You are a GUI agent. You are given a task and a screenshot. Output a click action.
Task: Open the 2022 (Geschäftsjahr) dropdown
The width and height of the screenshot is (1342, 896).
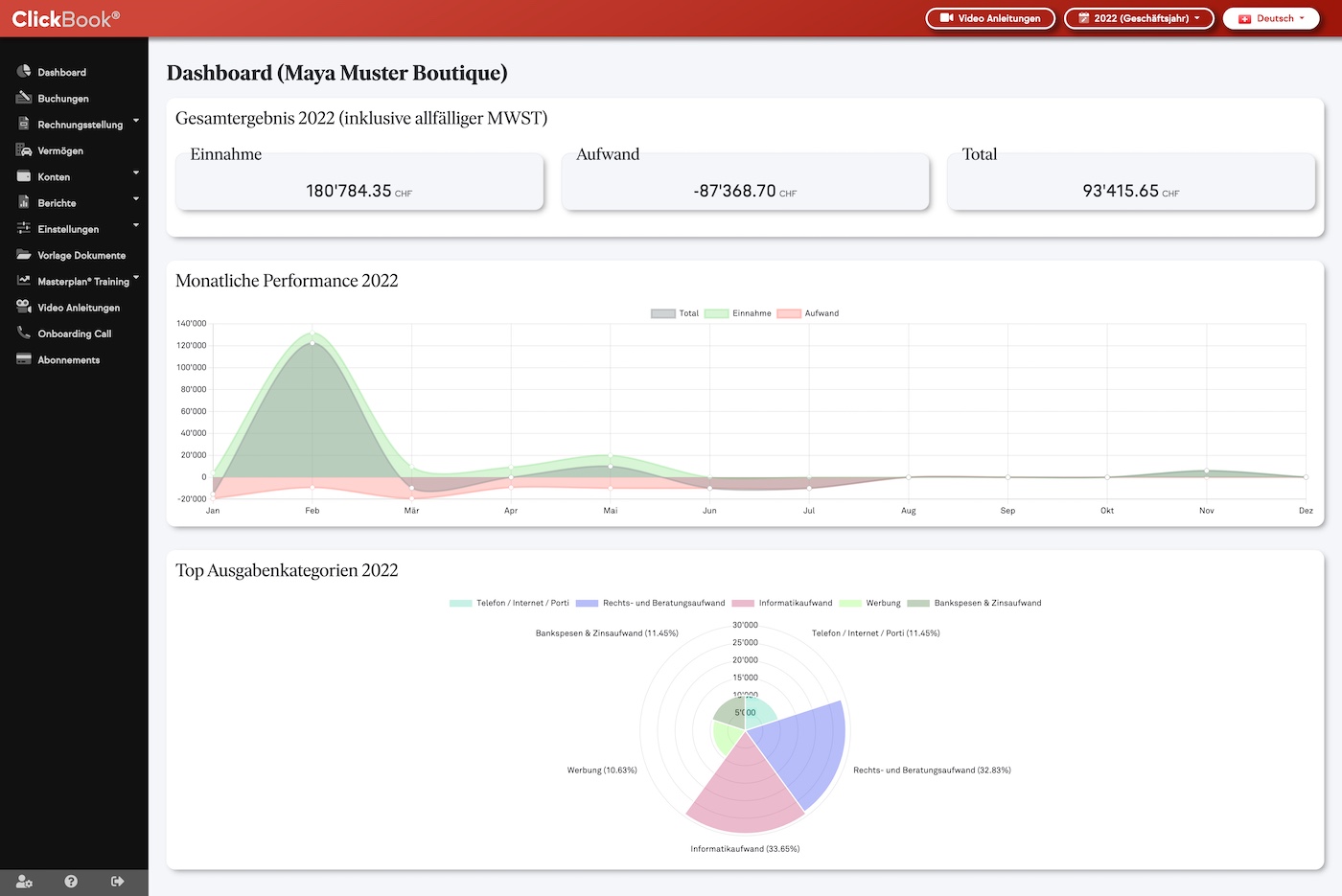pos(1139,18)
